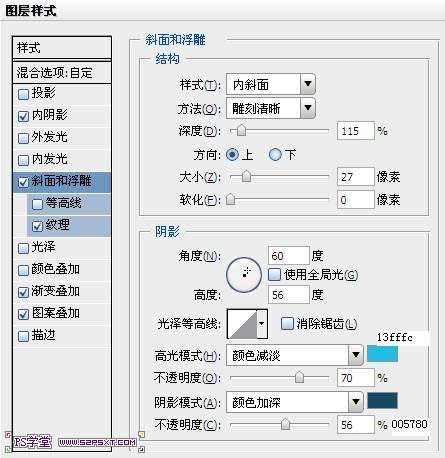Open the 纹理 sub-item settings
This screenshot has width=445, height=458.
[x=58, y=225]
